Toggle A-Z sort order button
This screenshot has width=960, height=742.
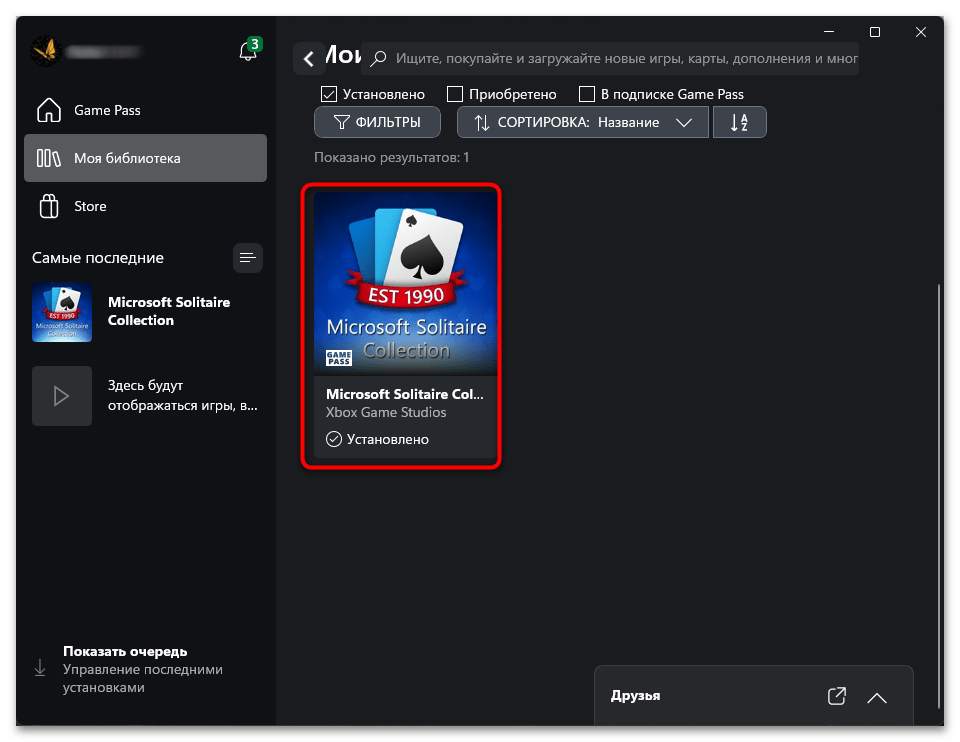pos(740,122)
